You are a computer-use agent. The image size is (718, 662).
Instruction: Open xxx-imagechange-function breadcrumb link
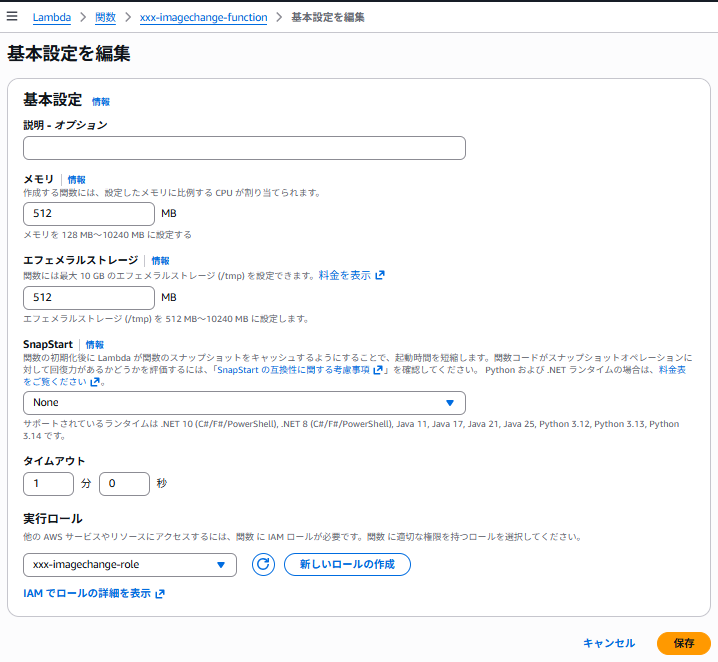[203, 17]
